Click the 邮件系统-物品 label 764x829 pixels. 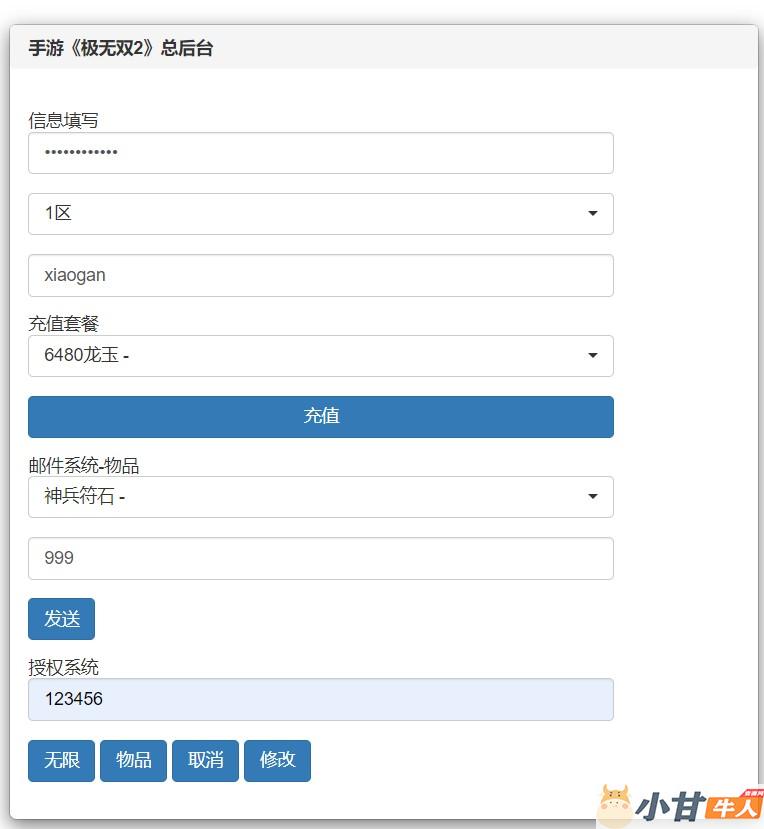pyautogui.click(x=83, y=466)
